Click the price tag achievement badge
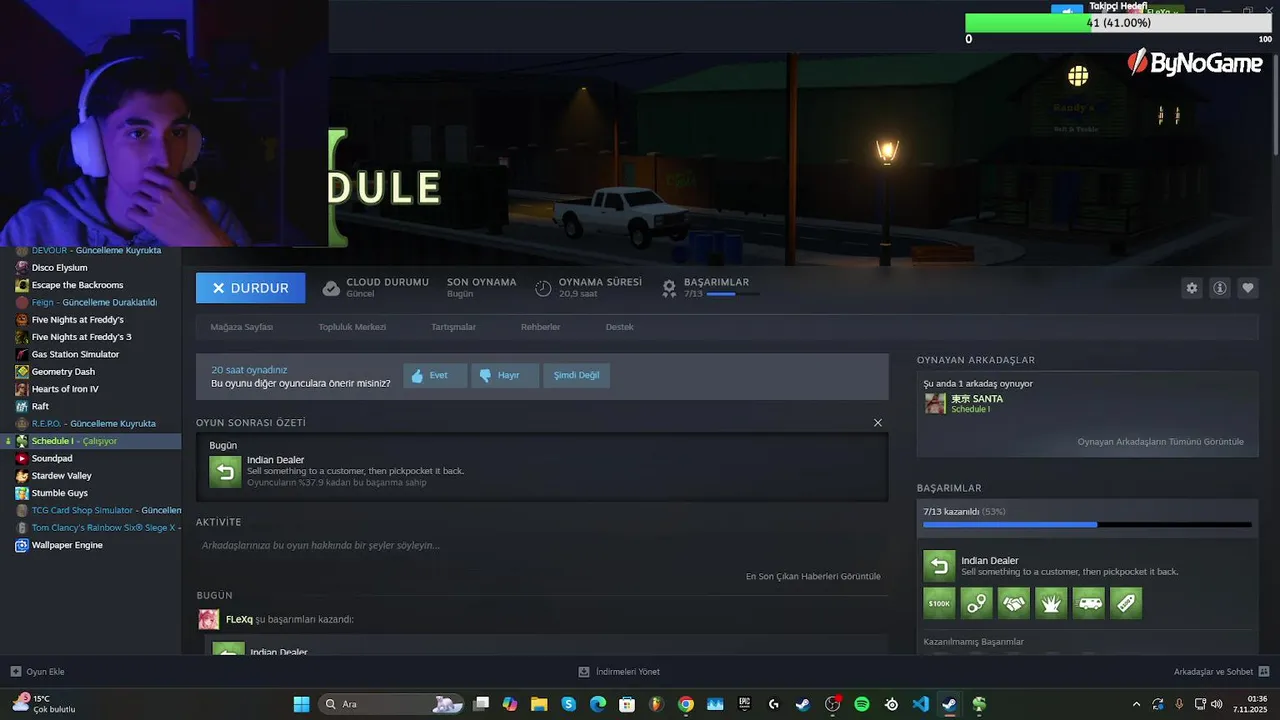1280x720 pixels. point(1126,603)
